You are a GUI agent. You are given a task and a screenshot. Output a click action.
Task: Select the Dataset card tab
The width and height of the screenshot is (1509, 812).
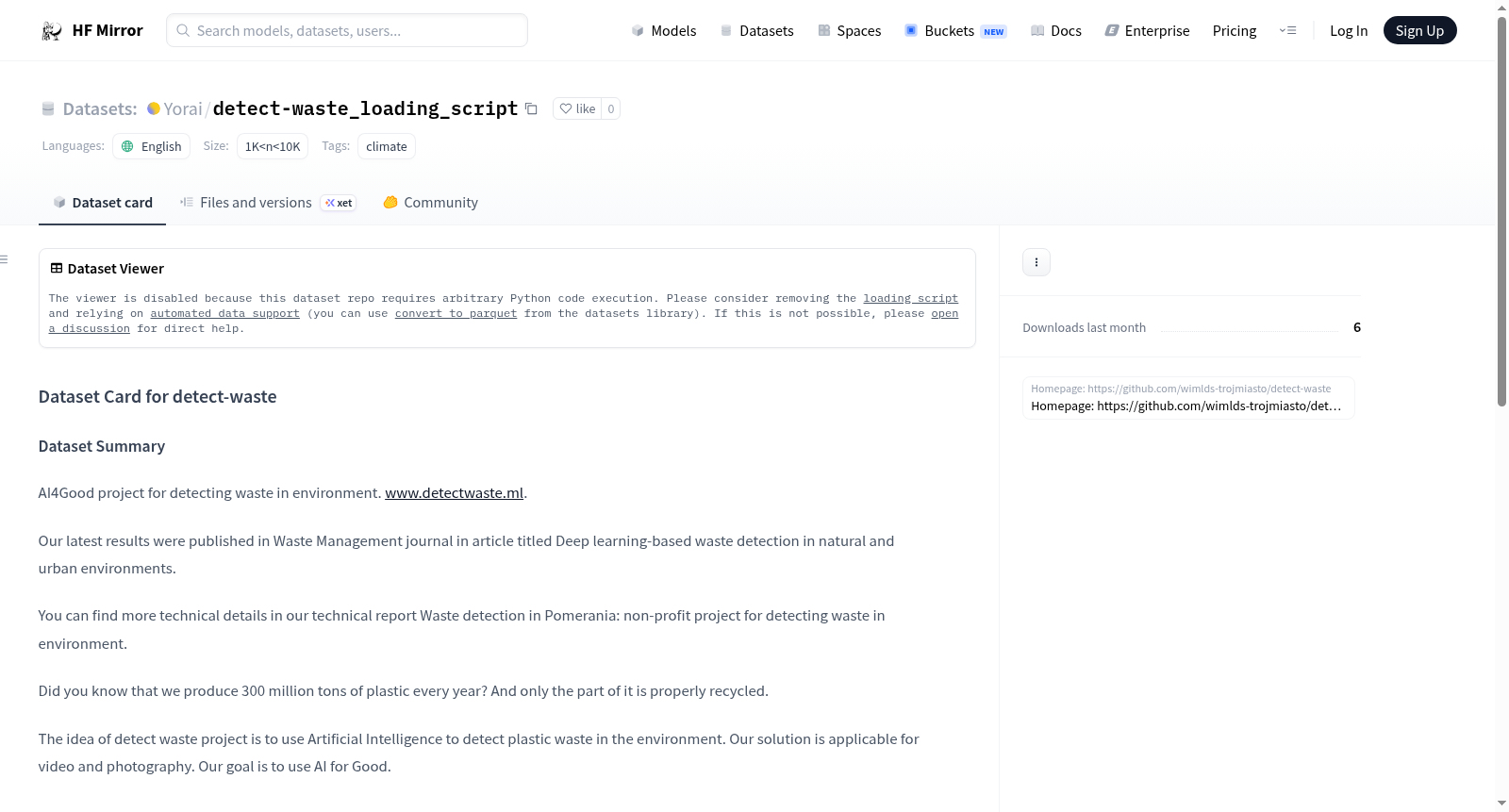[102, 203]
